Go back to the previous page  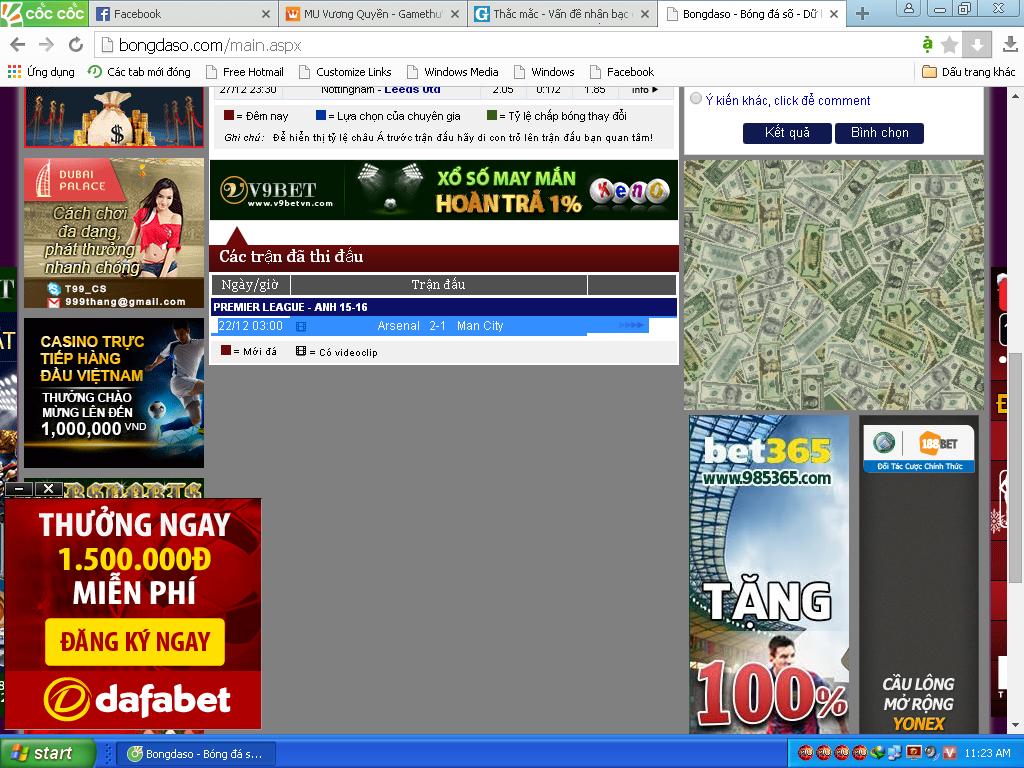tap(18, 44)
